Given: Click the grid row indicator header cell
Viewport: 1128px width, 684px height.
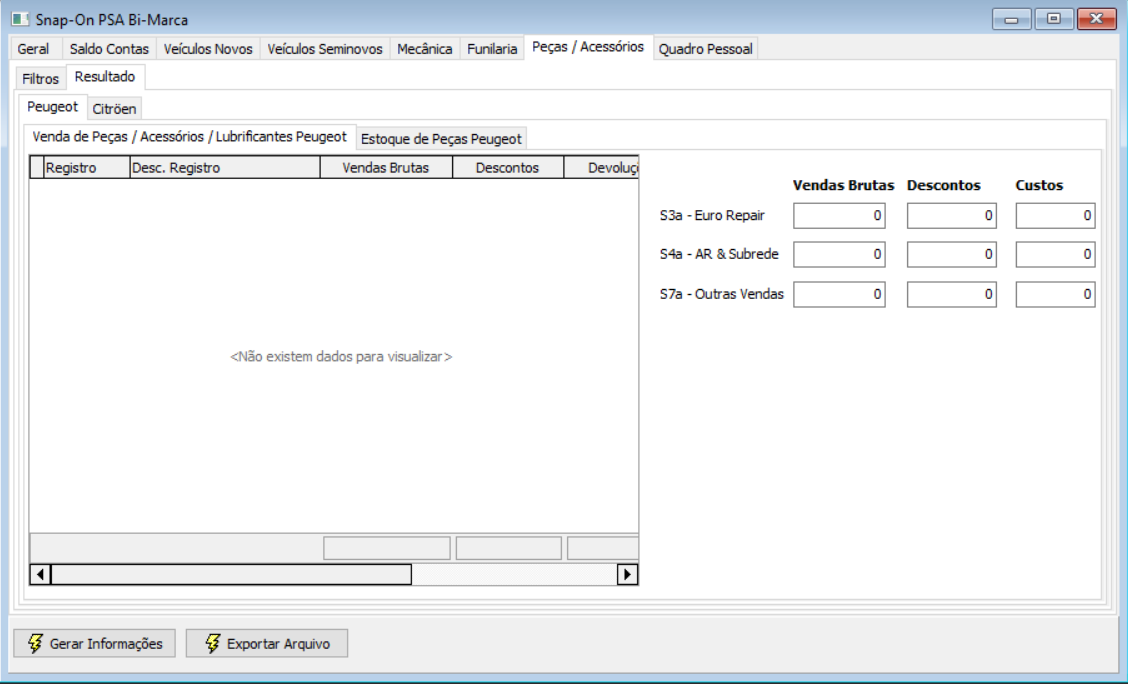Looking at the screenshot, I should (37, 168).
